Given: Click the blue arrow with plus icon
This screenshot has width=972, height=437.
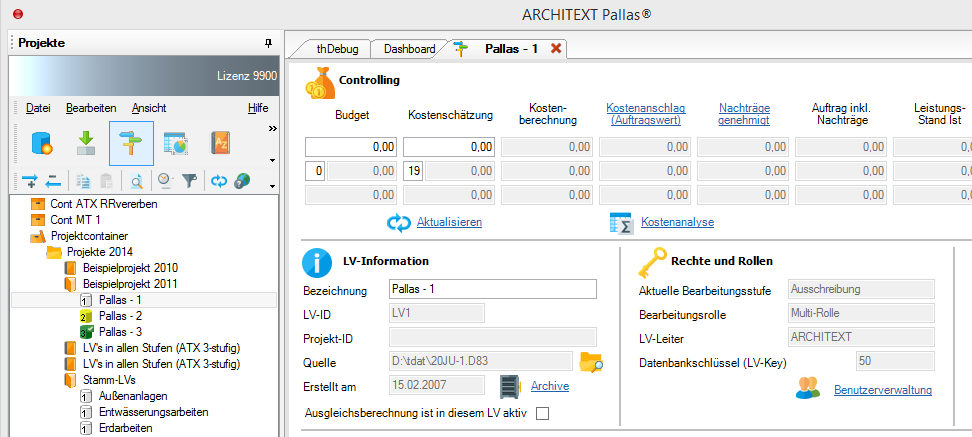Looking at the screenshot, I should pos(29,180).
